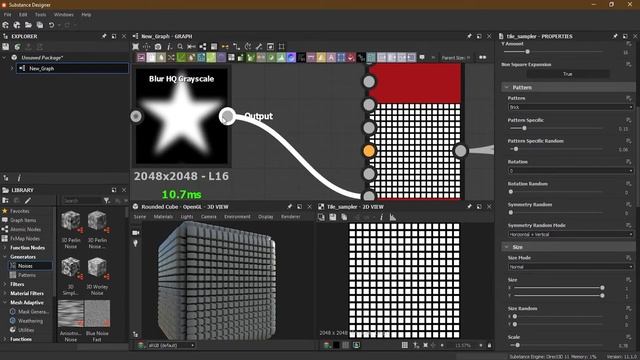Click the output connector of Blur HQ Grayscale node
Image resolution: width=640 pixels, height=360 pixels.
[x=227, y=116]
